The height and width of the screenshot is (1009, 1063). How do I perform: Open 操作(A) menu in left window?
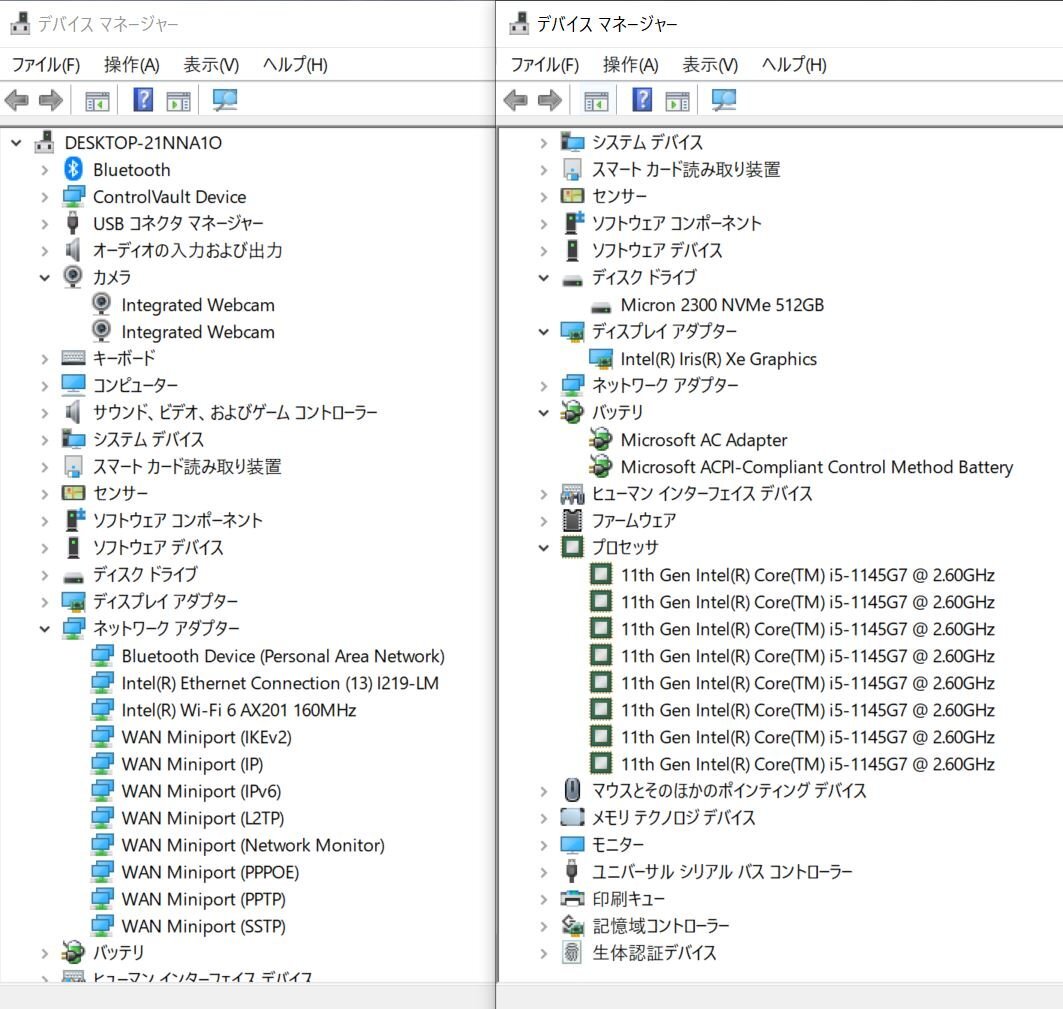coord(132,64)
